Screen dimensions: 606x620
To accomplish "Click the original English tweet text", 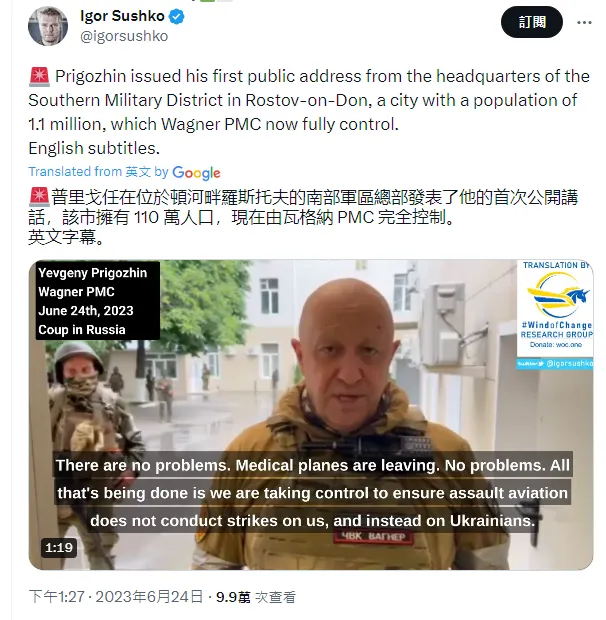I will tap(309, 112).
